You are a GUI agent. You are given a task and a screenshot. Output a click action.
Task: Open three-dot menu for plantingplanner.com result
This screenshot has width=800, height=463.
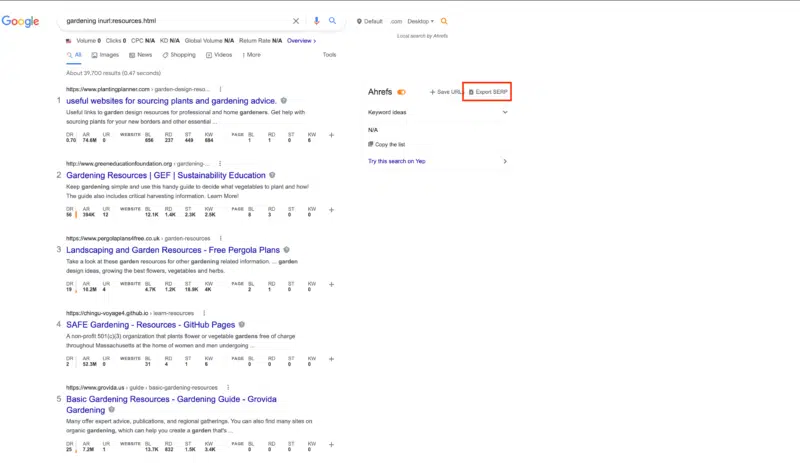220,89
